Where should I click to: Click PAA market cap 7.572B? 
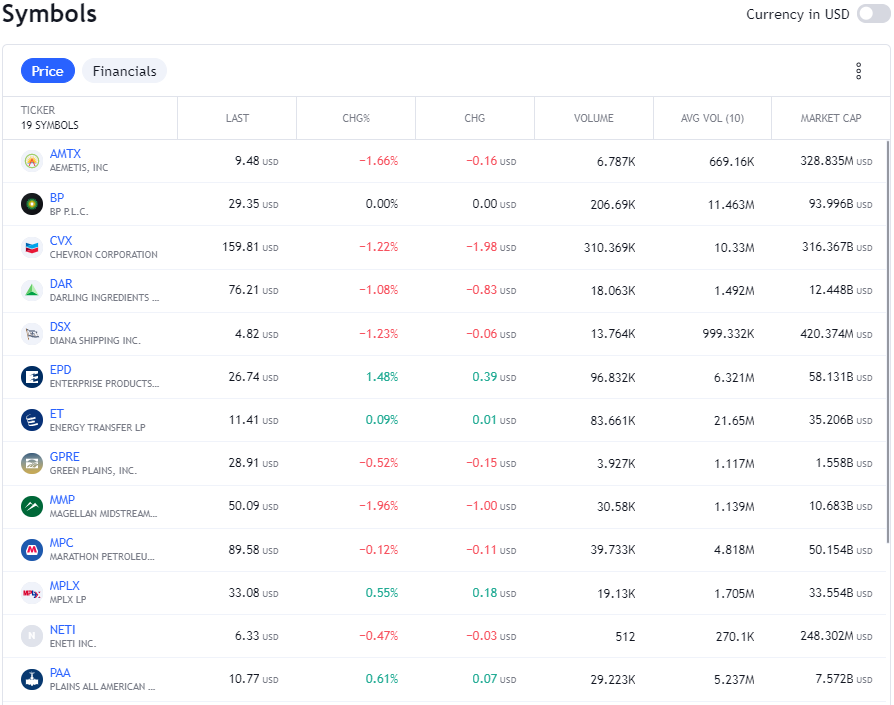click(x=844, y=679)
